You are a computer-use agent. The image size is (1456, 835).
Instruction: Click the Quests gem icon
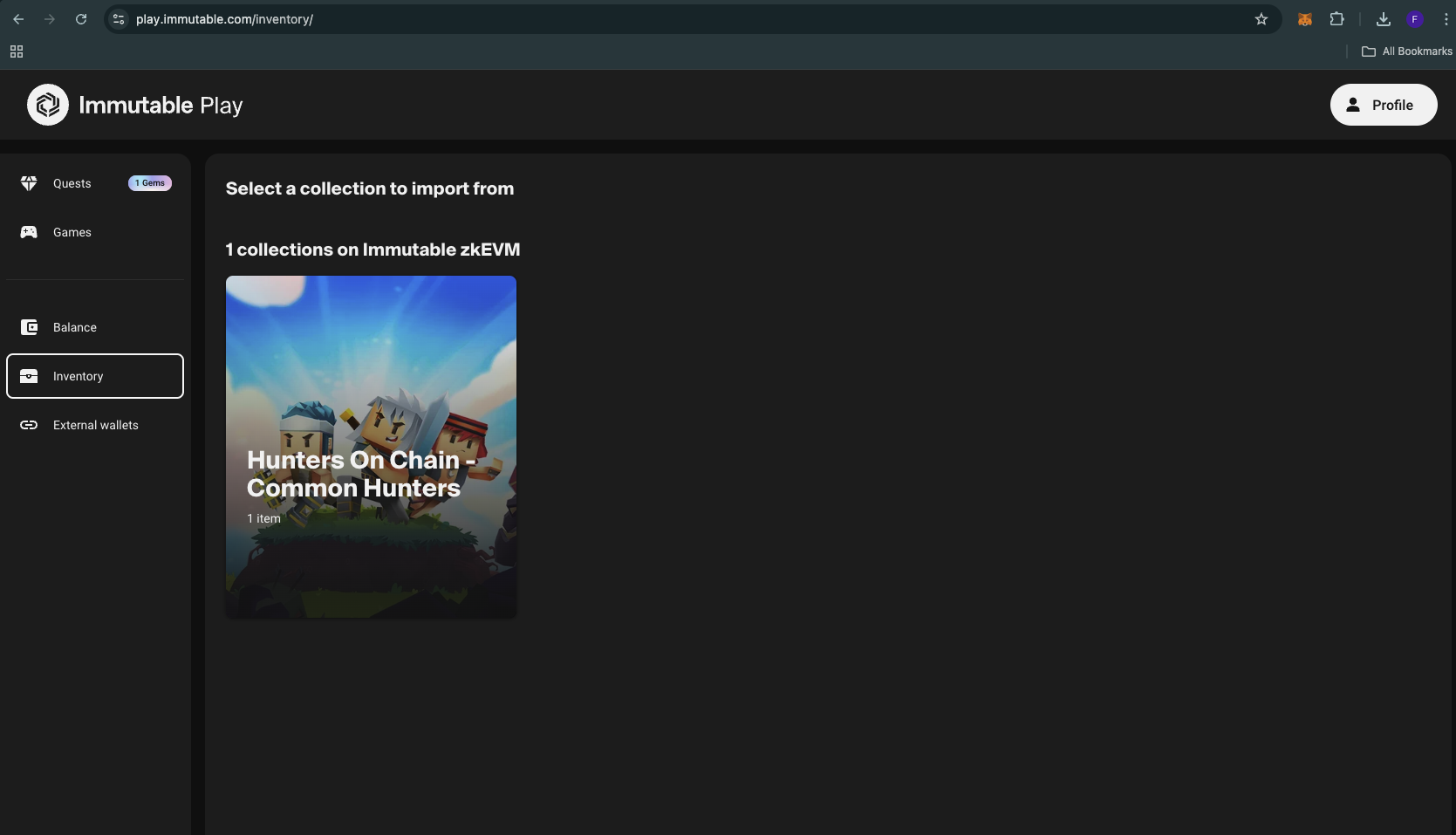pyautogui.click(x=29, y=183)
